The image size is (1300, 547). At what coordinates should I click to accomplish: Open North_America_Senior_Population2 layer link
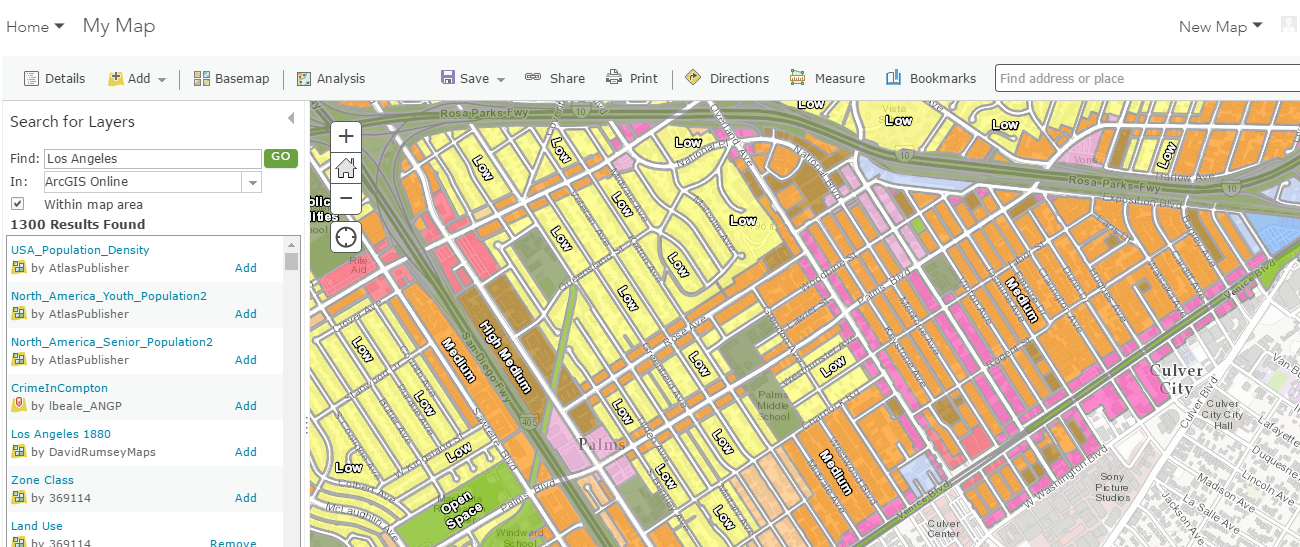pyautogui.click(x=112, y=342)
